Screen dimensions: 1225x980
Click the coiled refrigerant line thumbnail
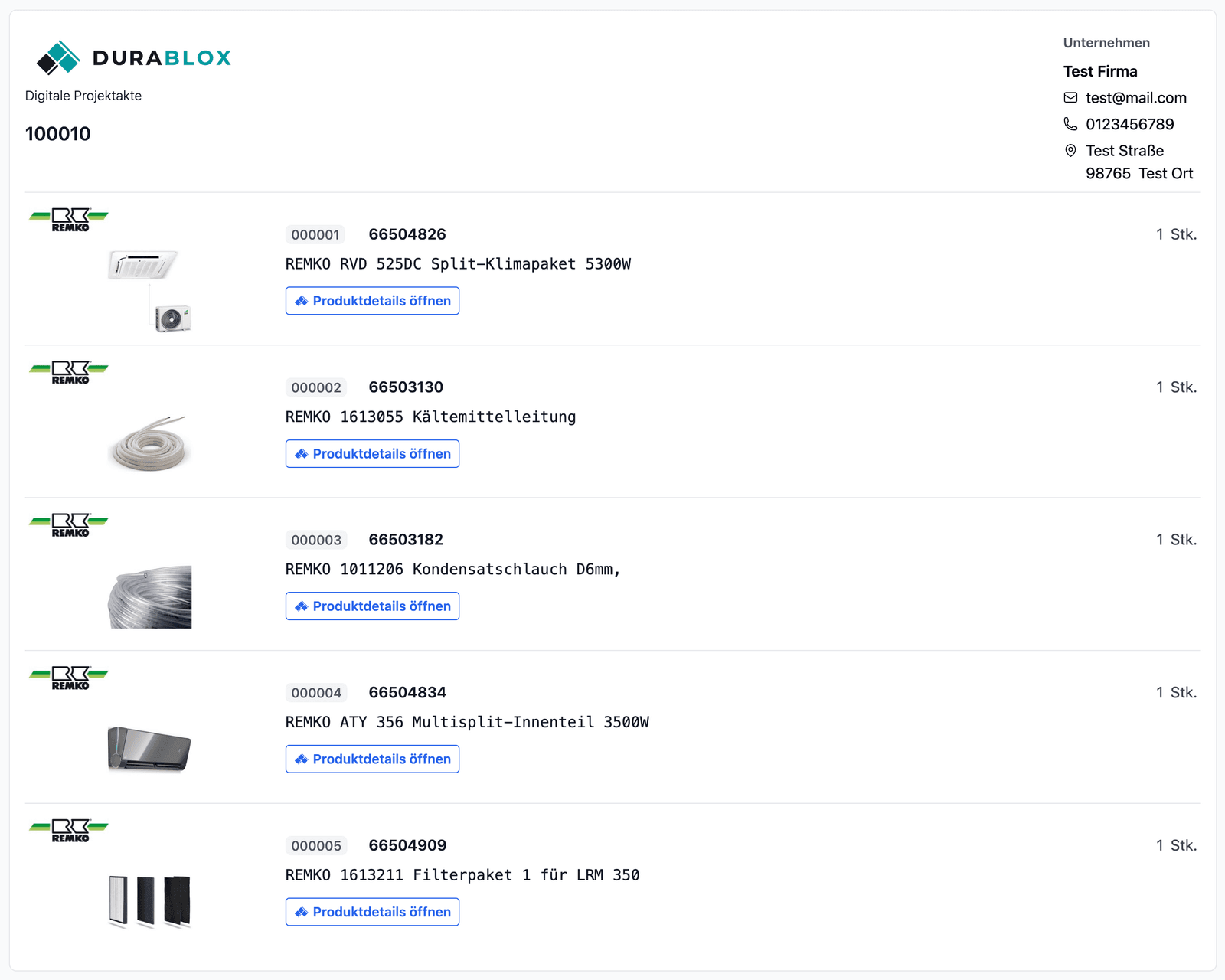[x=149, y=444]
